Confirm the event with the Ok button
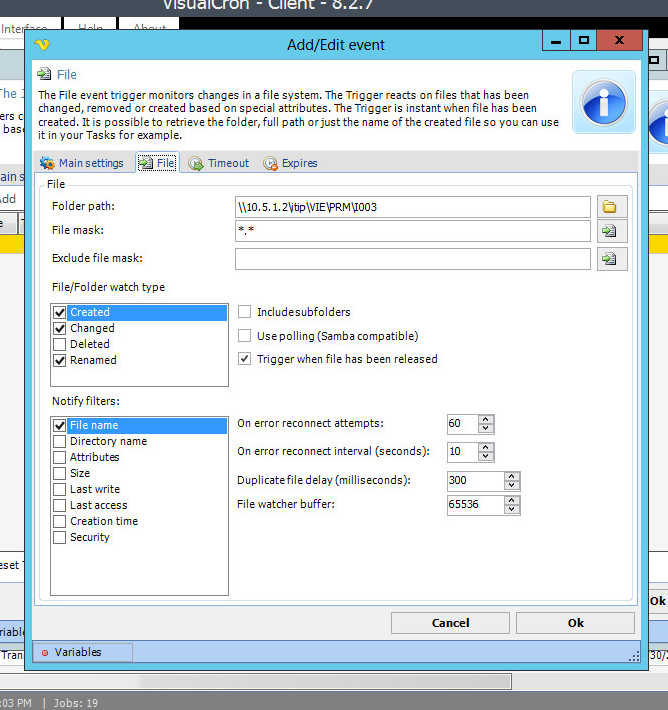The width and height of the screenshot is (668, 710). [x=575, y=623]
